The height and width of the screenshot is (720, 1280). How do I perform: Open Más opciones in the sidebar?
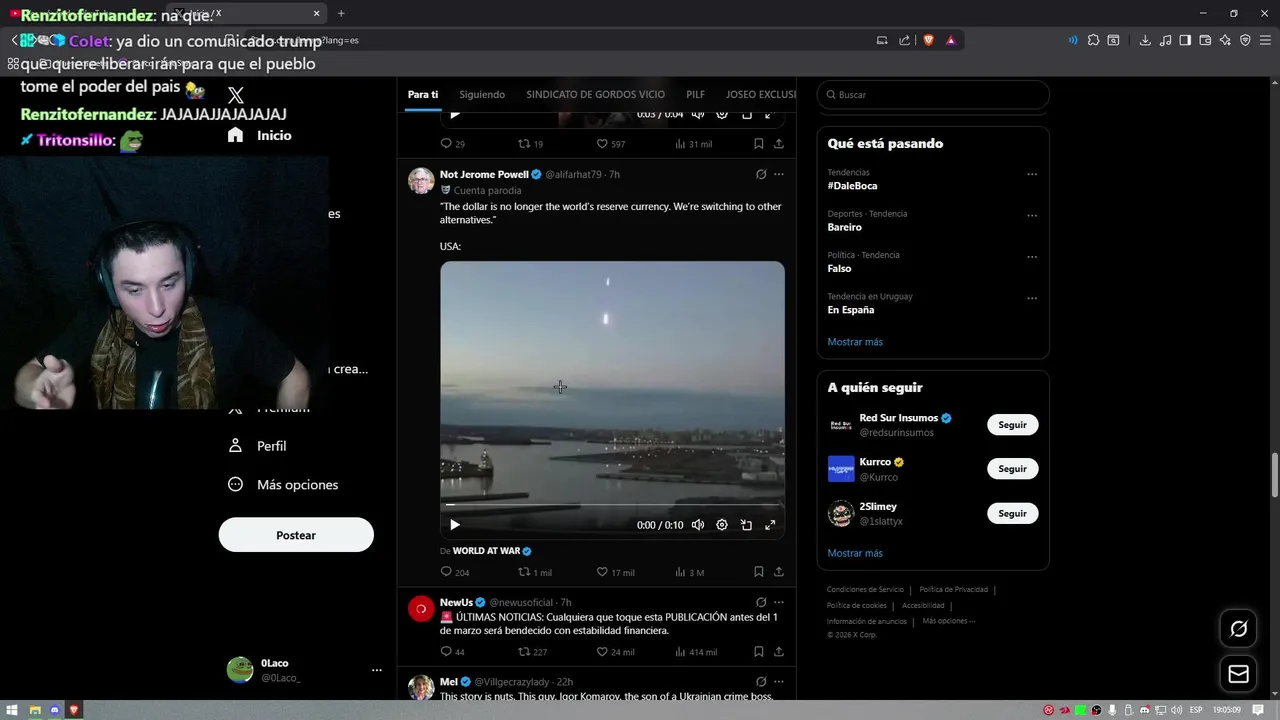[283, 484]
